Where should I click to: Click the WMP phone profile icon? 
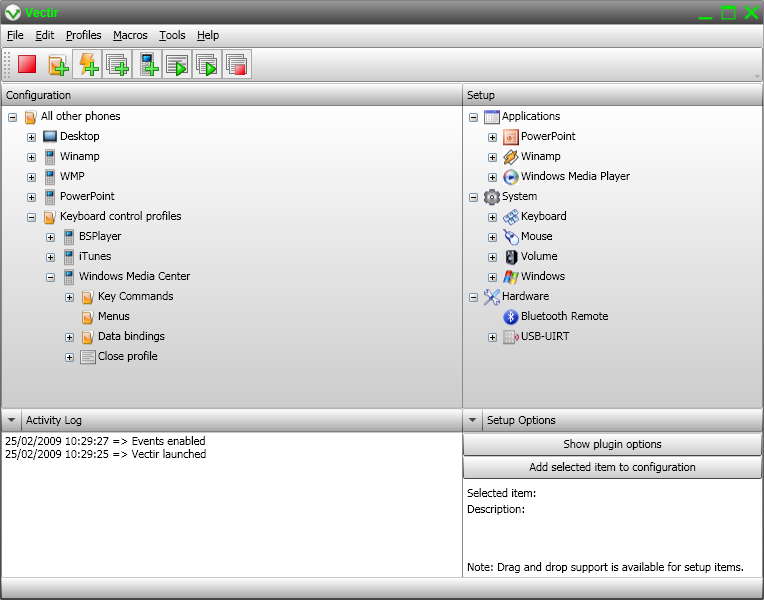click(x=50, y=176)
